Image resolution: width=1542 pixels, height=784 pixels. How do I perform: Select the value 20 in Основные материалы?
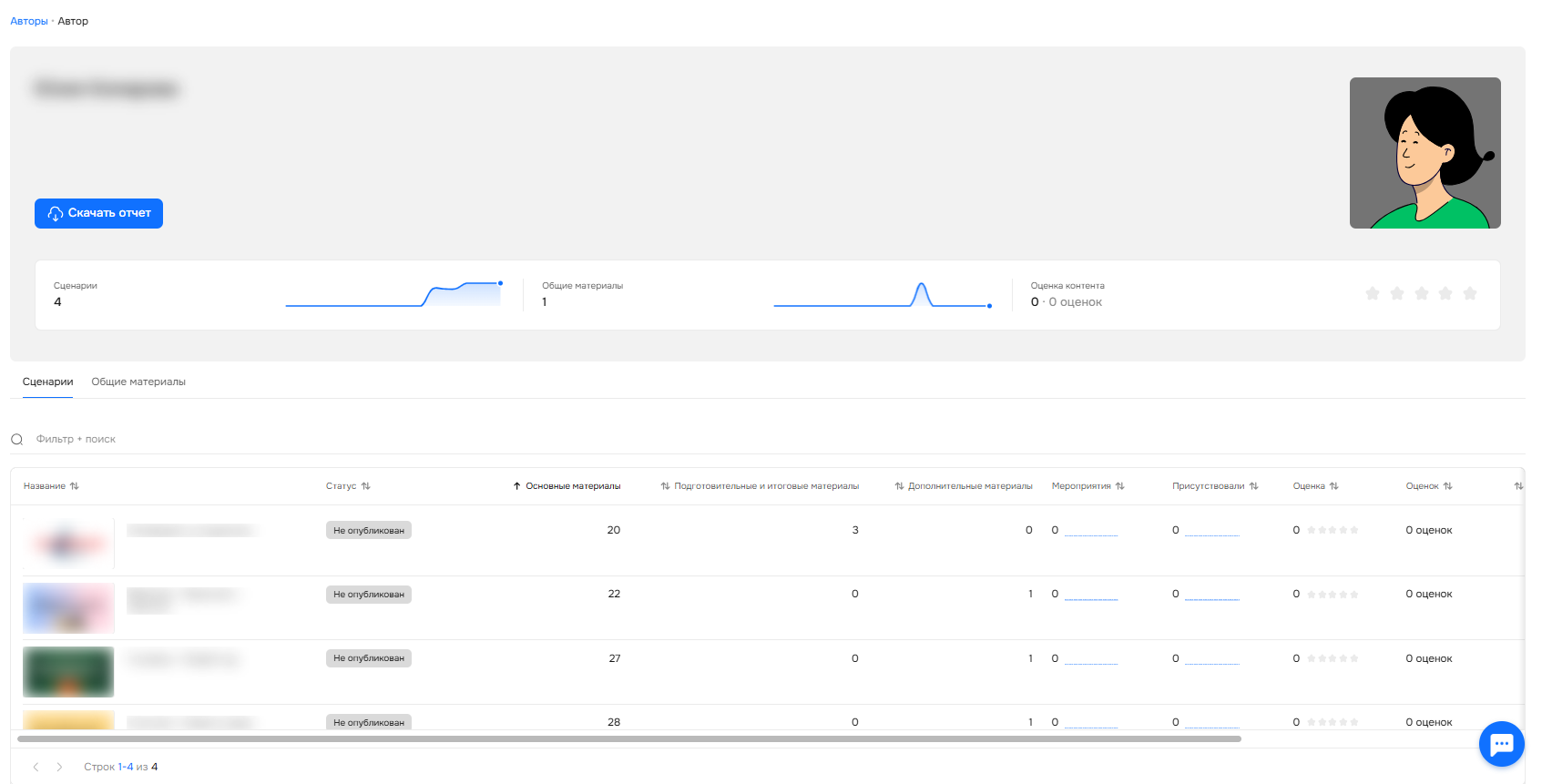(614, 530)
